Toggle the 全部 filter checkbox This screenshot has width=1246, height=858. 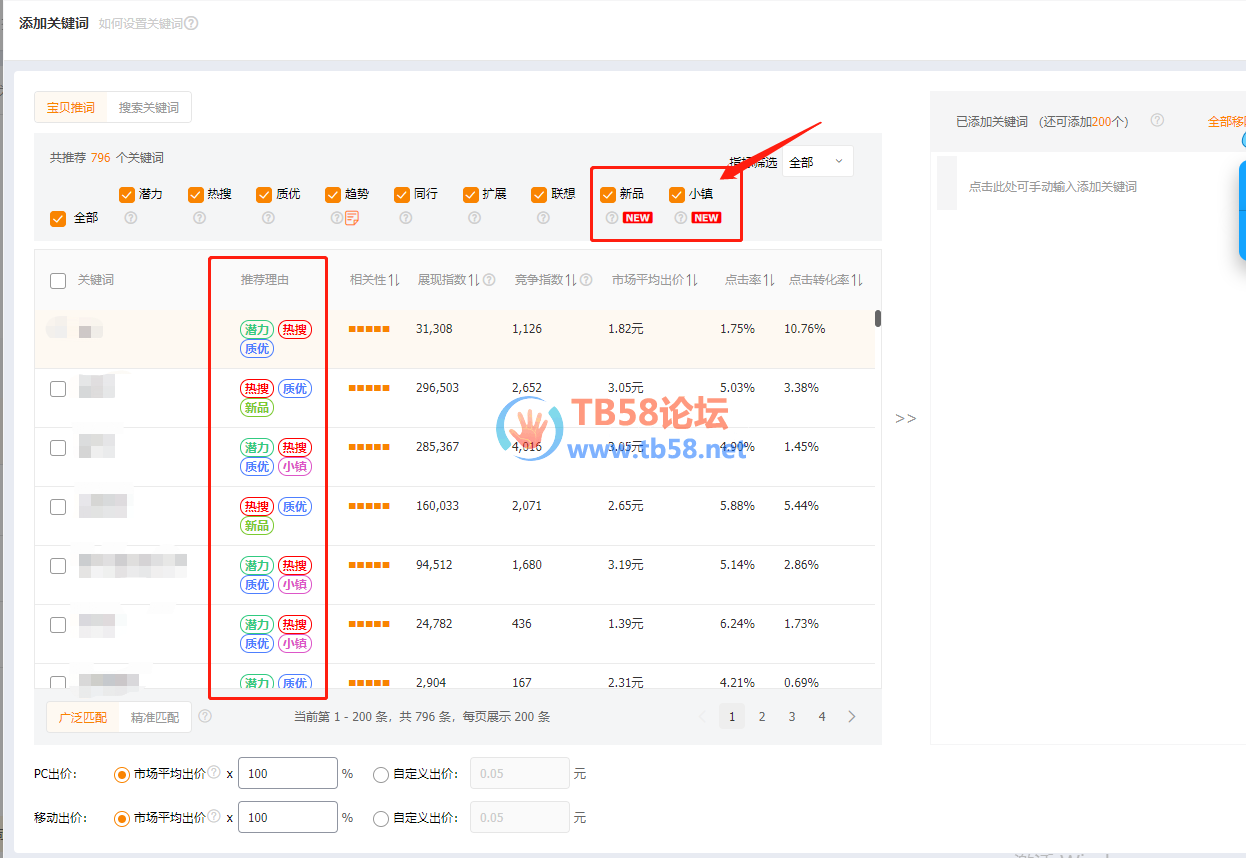point(58,218)
